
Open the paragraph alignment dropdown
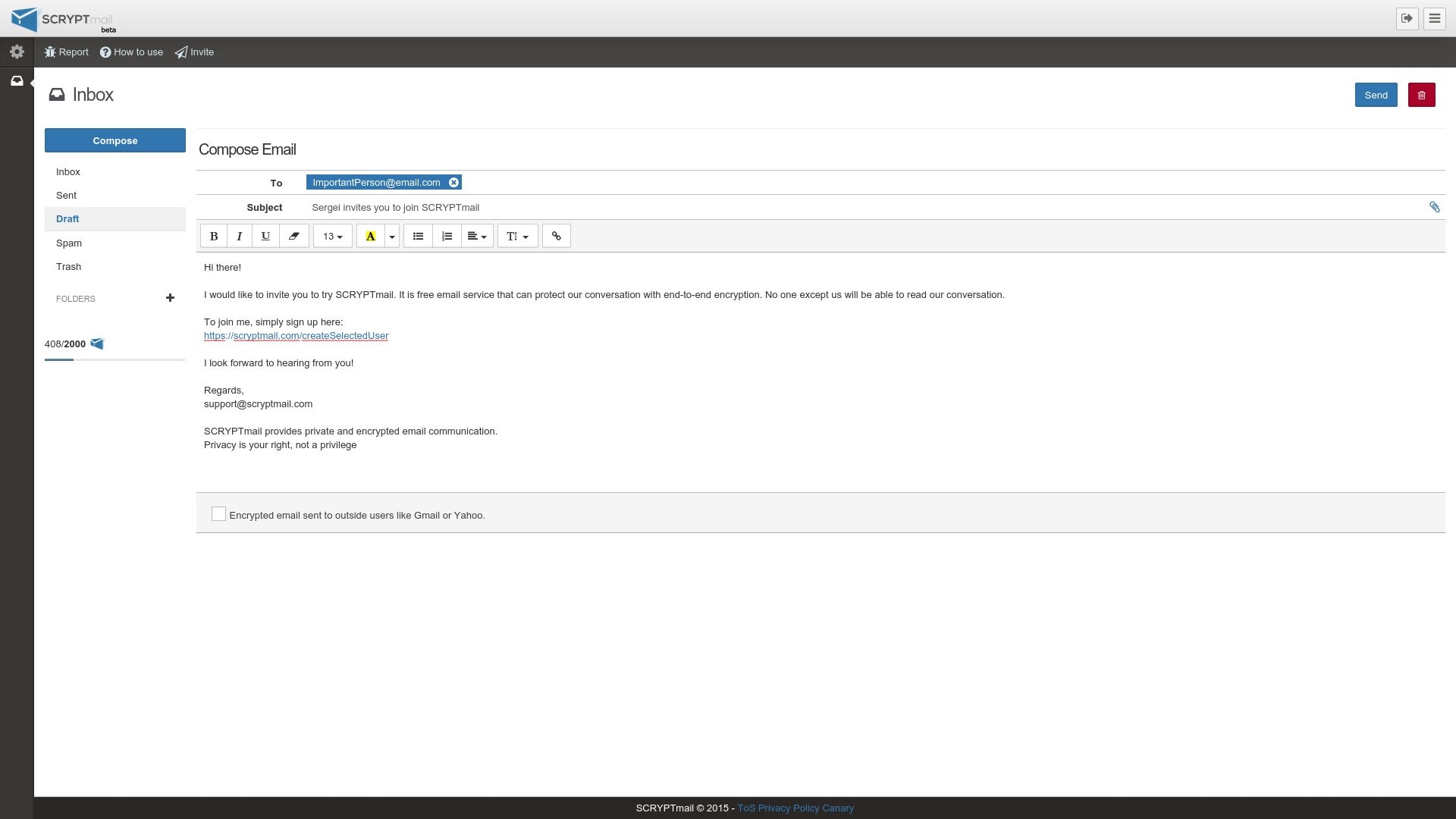[x=476, y=237]
